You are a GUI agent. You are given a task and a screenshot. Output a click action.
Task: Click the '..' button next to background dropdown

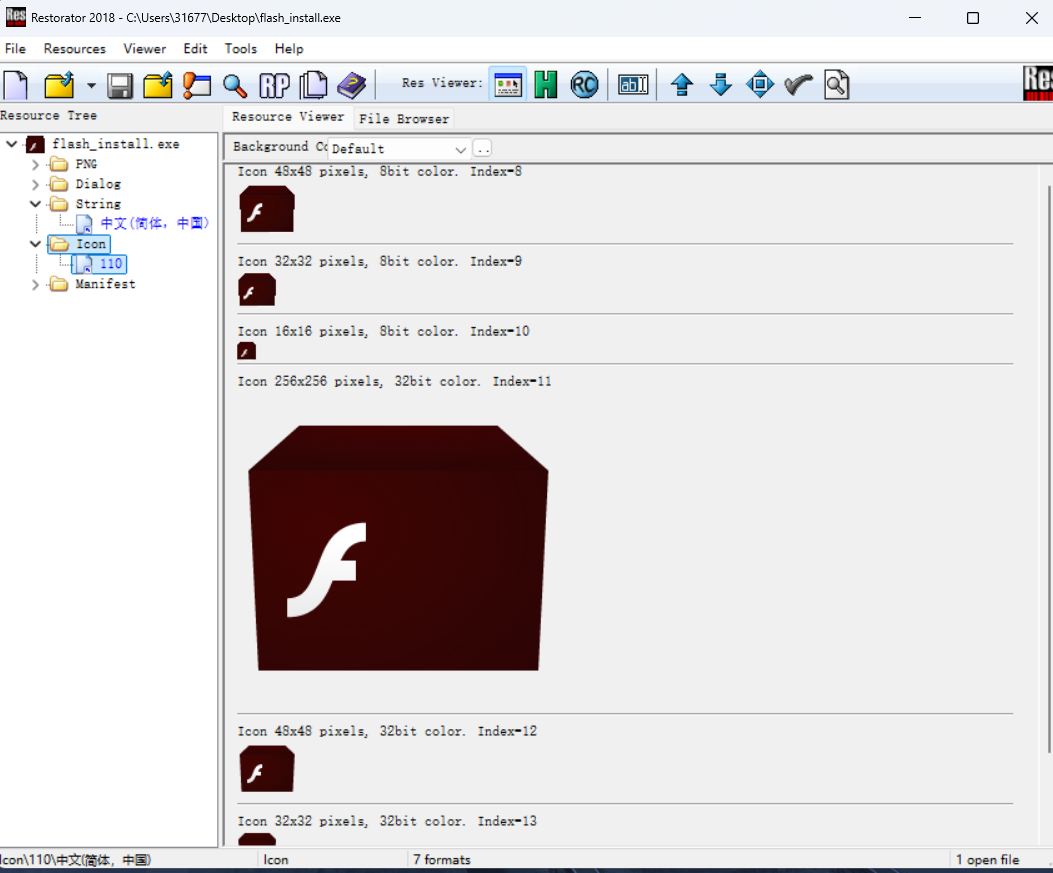(482, 148)
